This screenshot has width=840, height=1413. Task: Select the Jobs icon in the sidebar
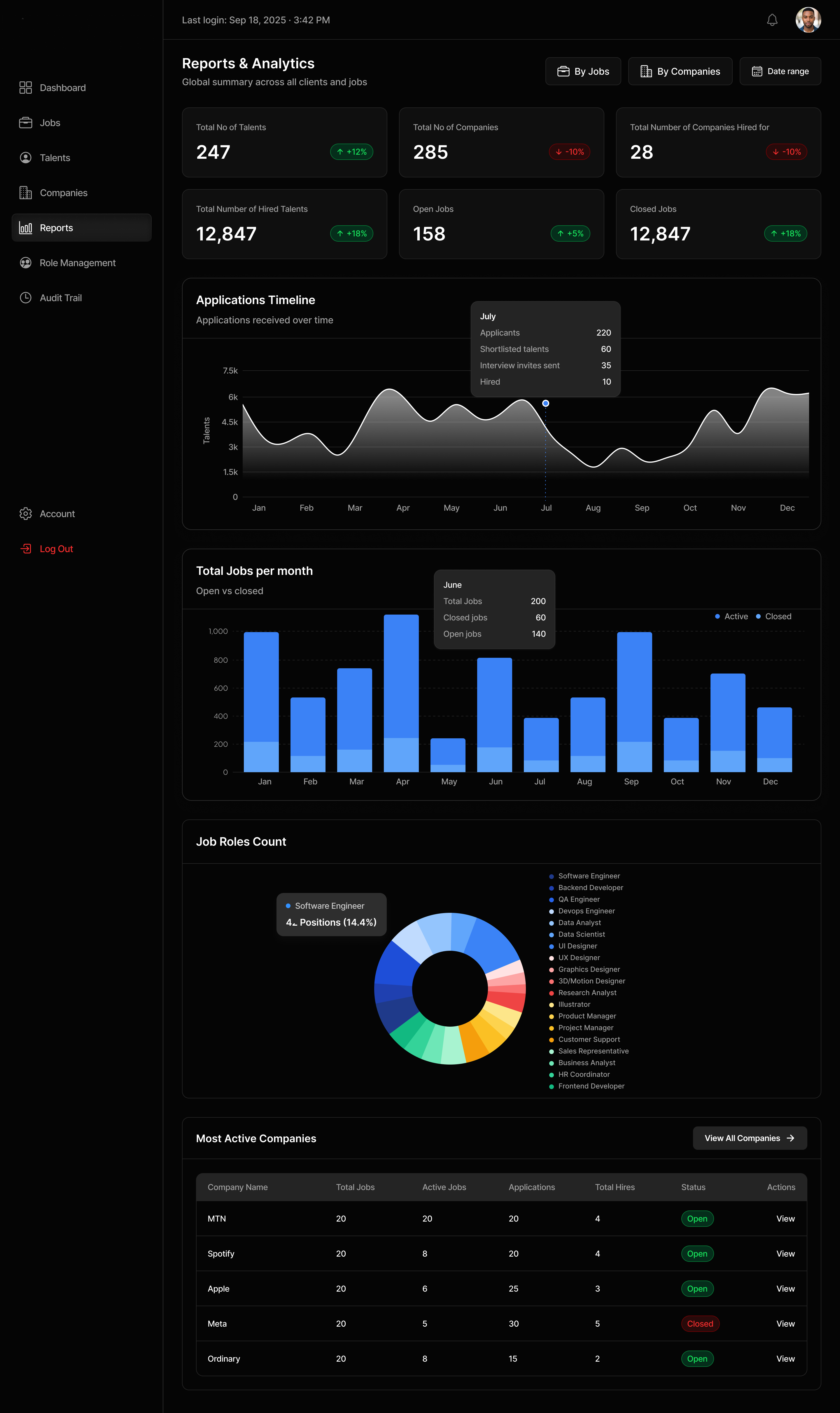click(26, 122)
